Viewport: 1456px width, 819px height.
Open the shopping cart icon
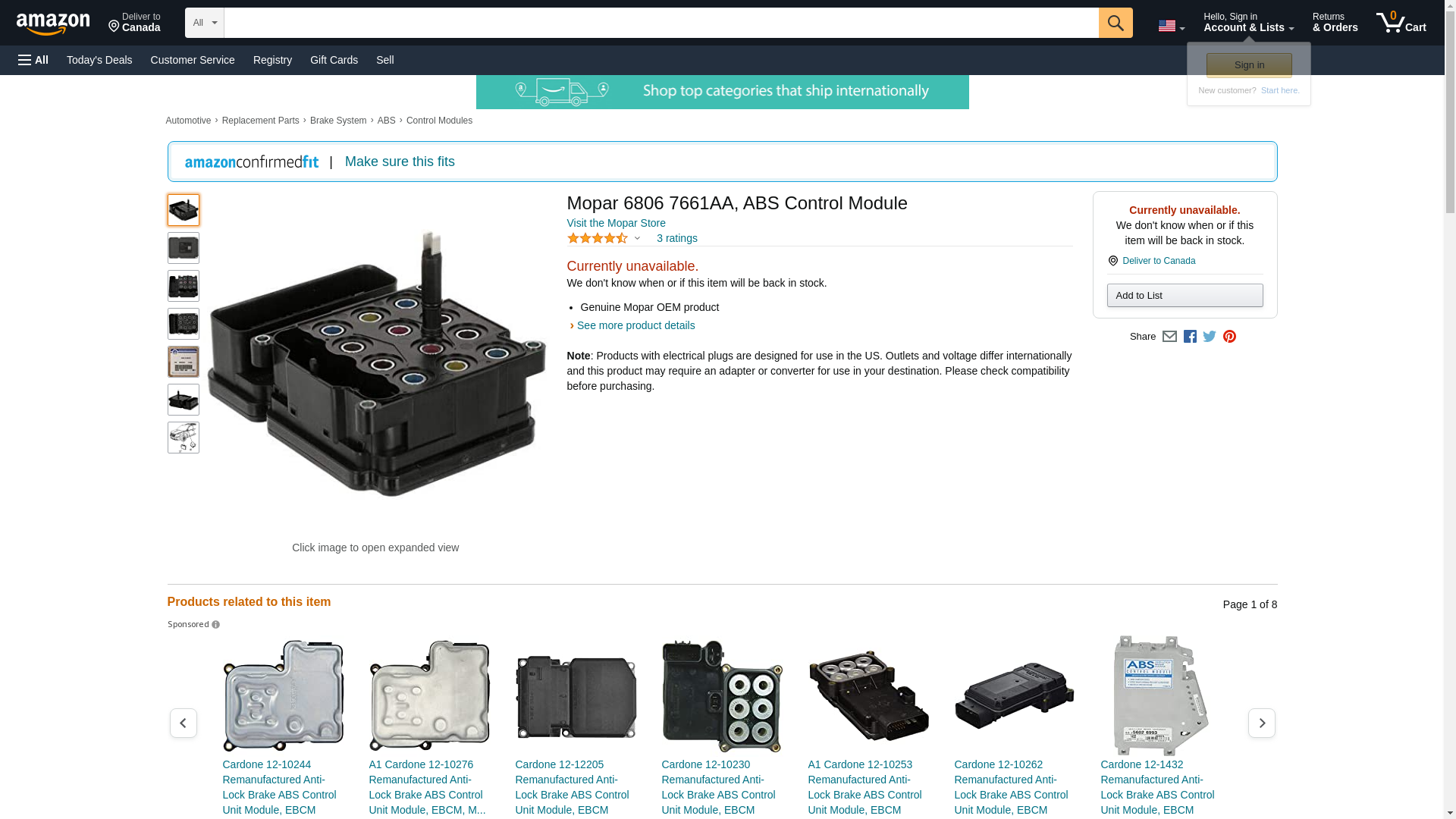point(1401,23)
